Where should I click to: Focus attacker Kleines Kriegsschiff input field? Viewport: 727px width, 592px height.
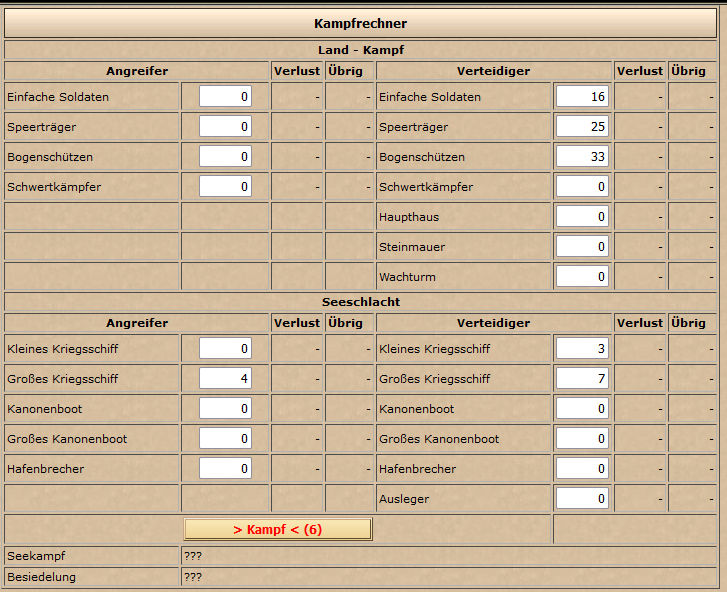225,349
